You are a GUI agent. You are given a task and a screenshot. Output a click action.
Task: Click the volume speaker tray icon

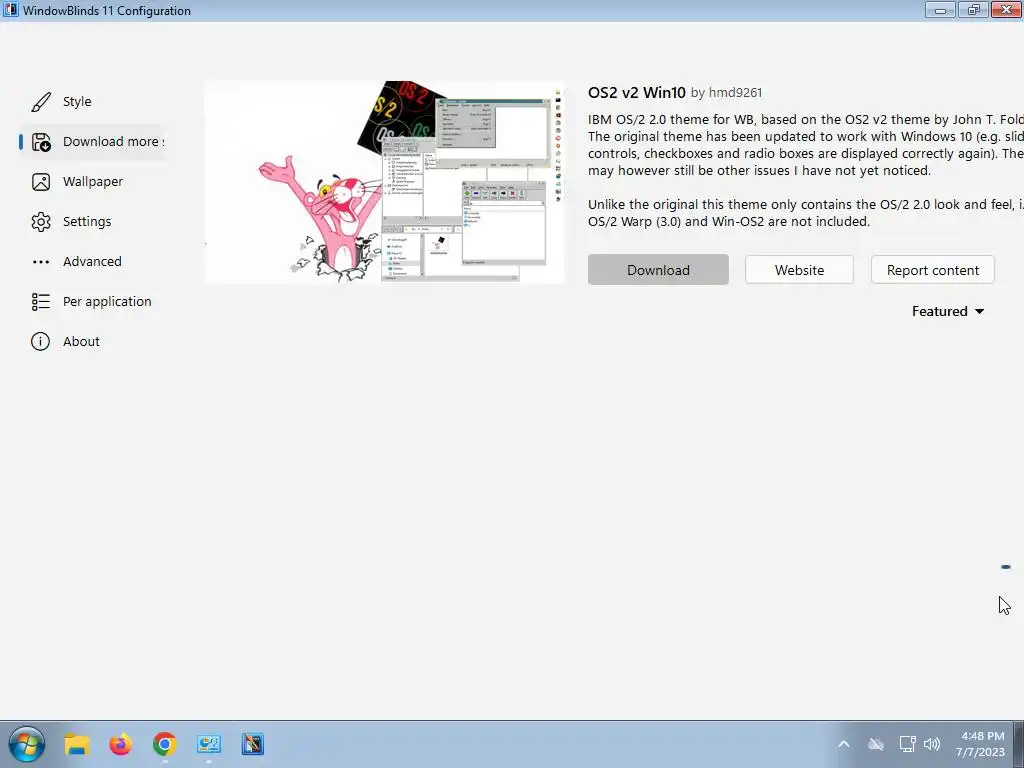click(932, 744)
